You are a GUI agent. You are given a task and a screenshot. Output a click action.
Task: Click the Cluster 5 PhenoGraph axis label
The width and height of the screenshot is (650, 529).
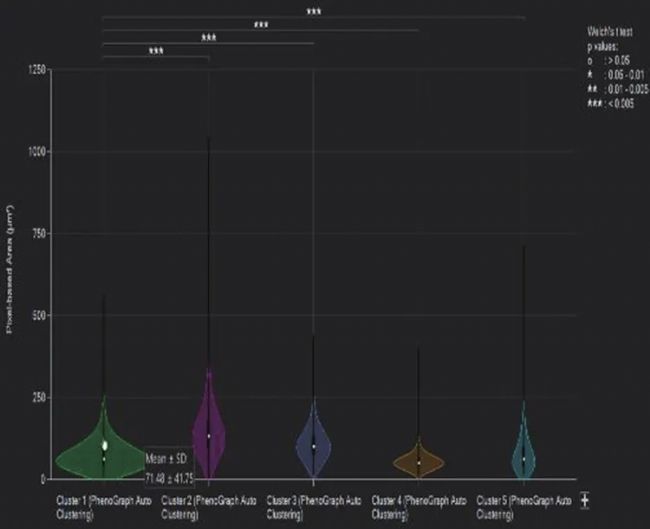point(523,505)
